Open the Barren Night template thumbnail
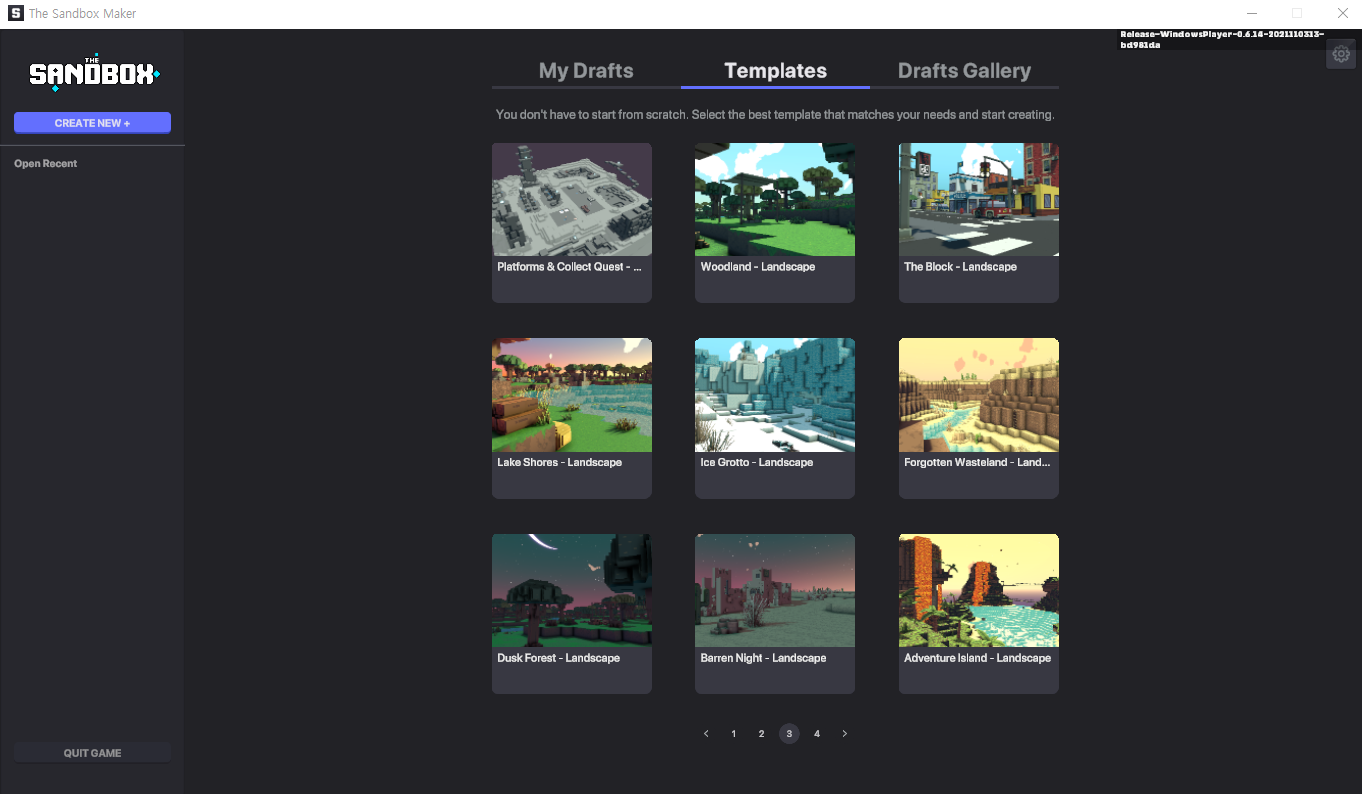Screen dimensions: 1362x794 pyautogui.click(x=775, y=590)
